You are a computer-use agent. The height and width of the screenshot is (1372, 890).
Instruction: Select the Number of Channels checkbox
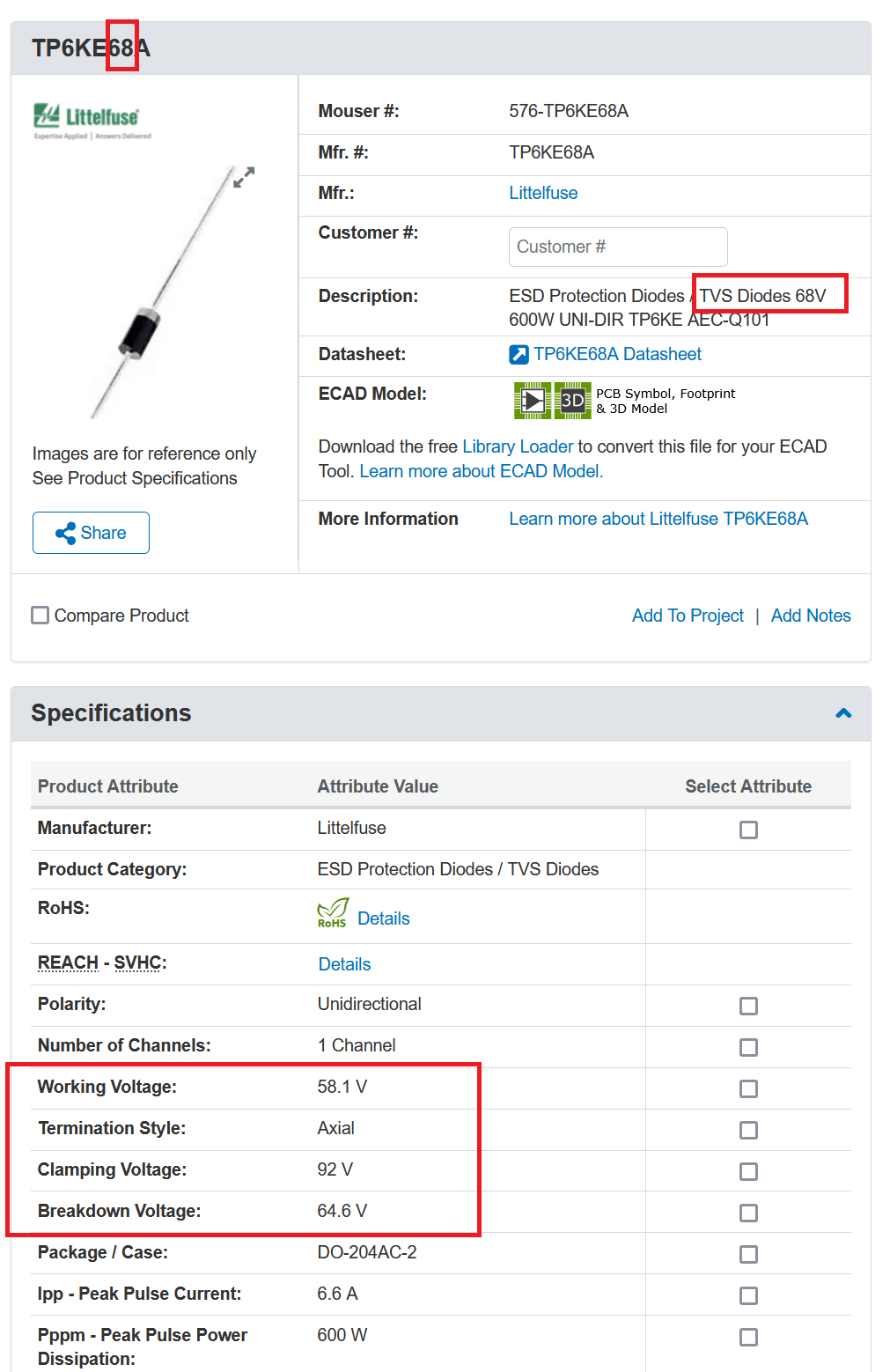coord(748,1047)
